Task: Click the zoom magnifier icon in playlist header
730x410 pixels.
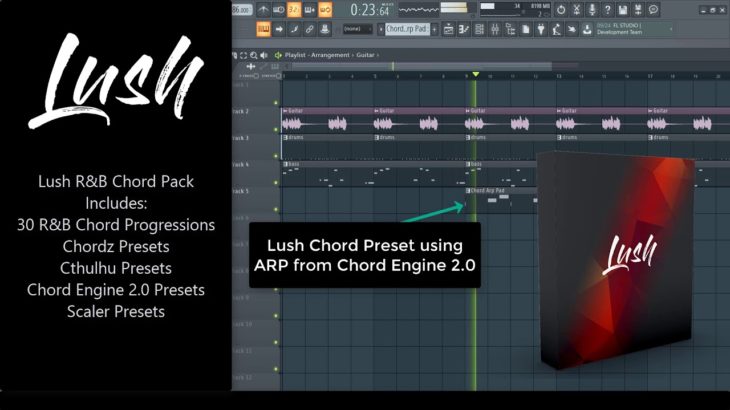Action: (254, 55)
